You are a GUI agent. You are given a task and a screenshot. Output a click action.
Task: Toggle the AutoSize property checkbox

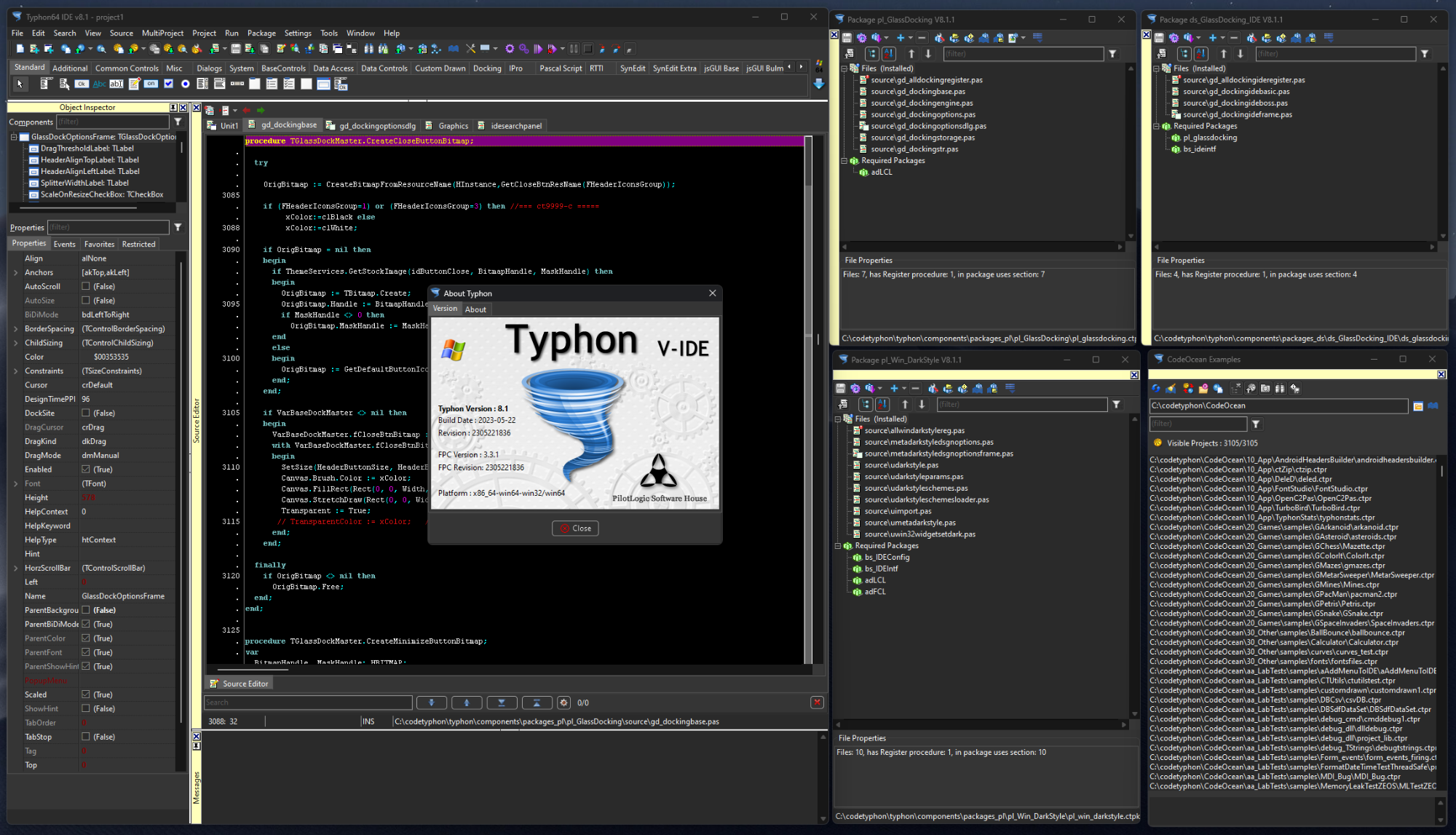86,301
